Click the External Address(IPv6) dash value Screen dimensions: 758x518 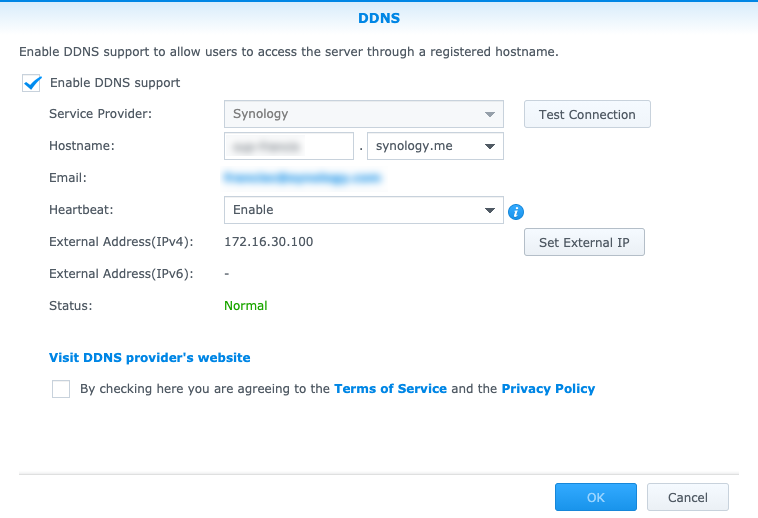click(227, 274)
